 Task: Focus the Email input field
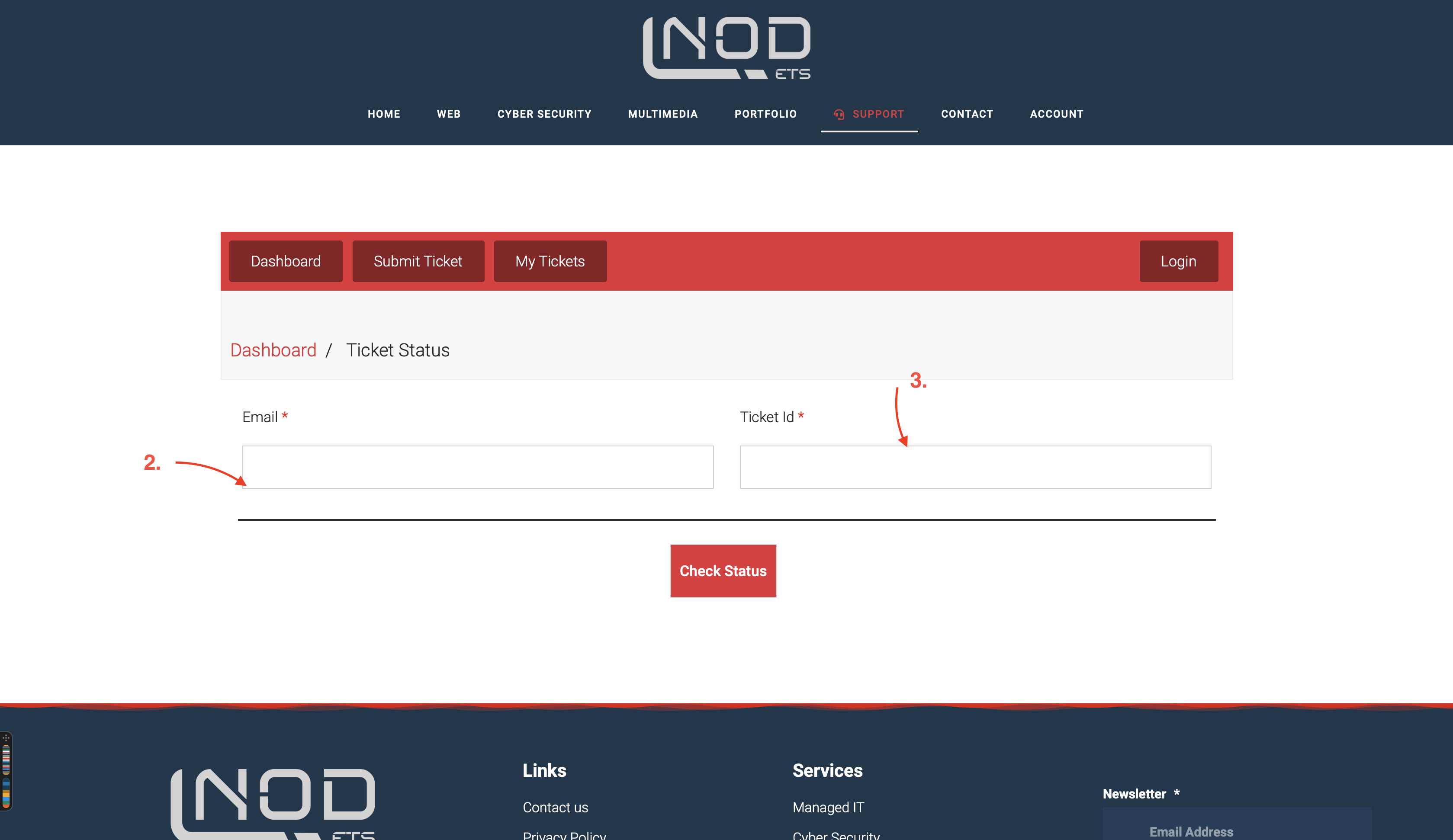click(x=477, y=467)
